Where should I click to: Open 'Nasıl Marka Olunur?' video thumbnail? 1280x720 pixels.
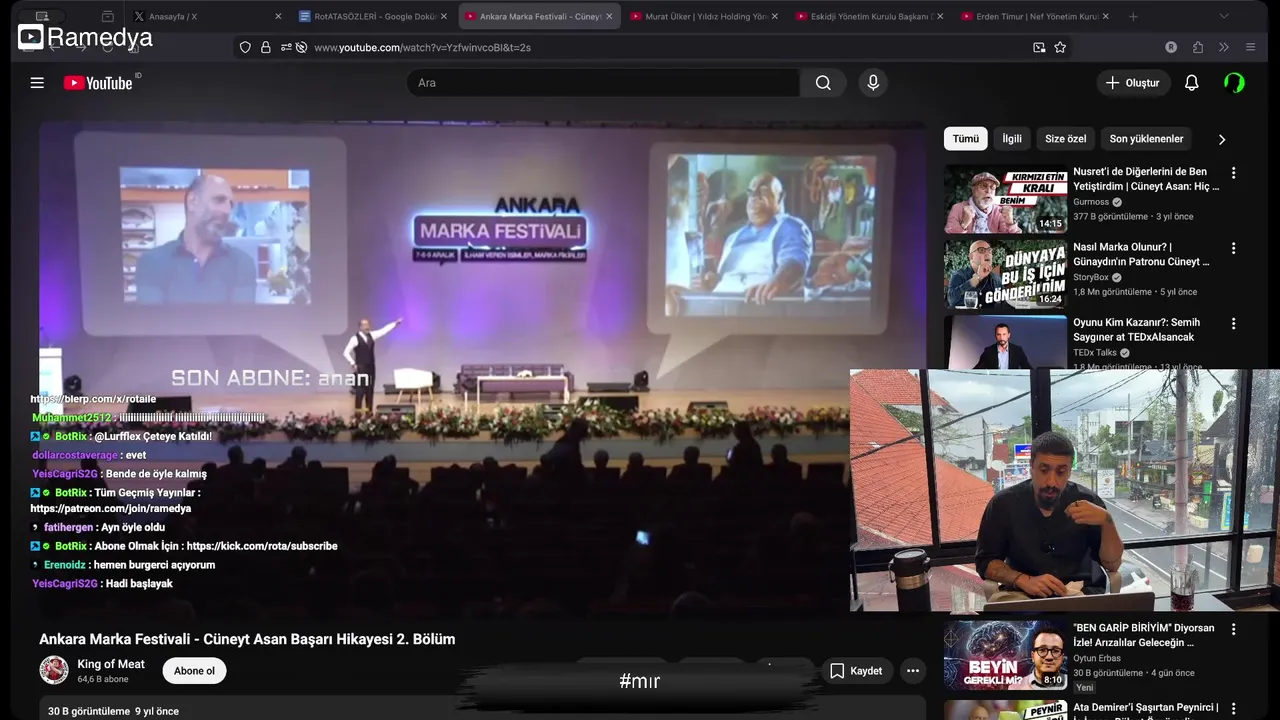point(1005,274)
